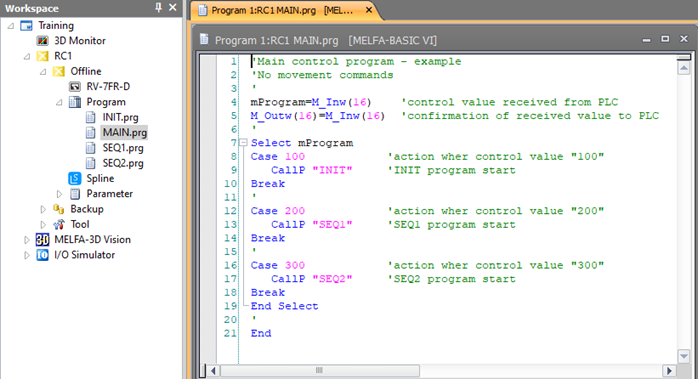Click the editor scroll down arrow
The width and height of the screenshot is (698, 379).
pyautogui.click(x=683, y=356)
